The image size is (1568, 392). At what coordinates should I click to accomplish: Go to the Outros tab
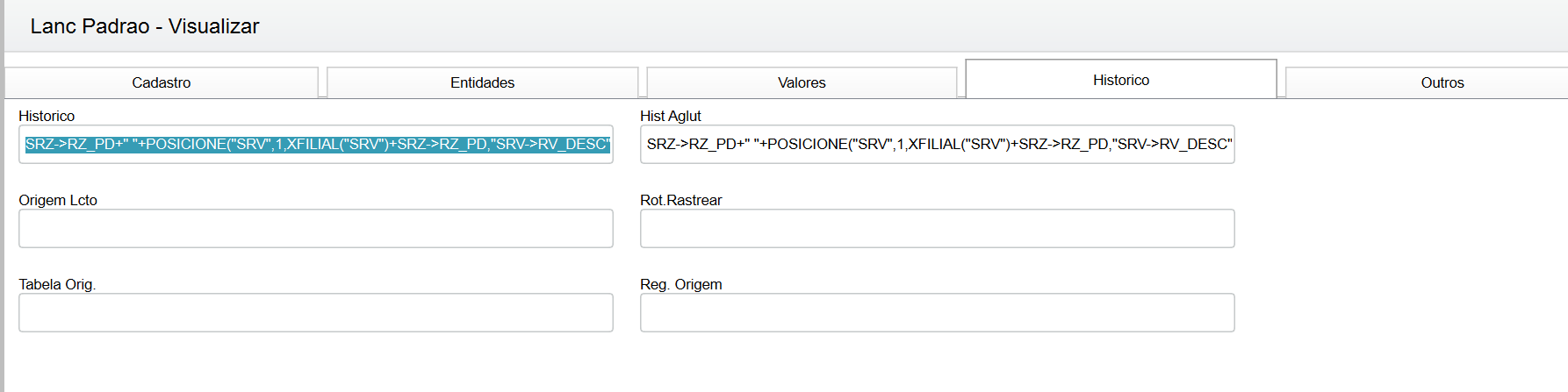(x=1442, y=82)
